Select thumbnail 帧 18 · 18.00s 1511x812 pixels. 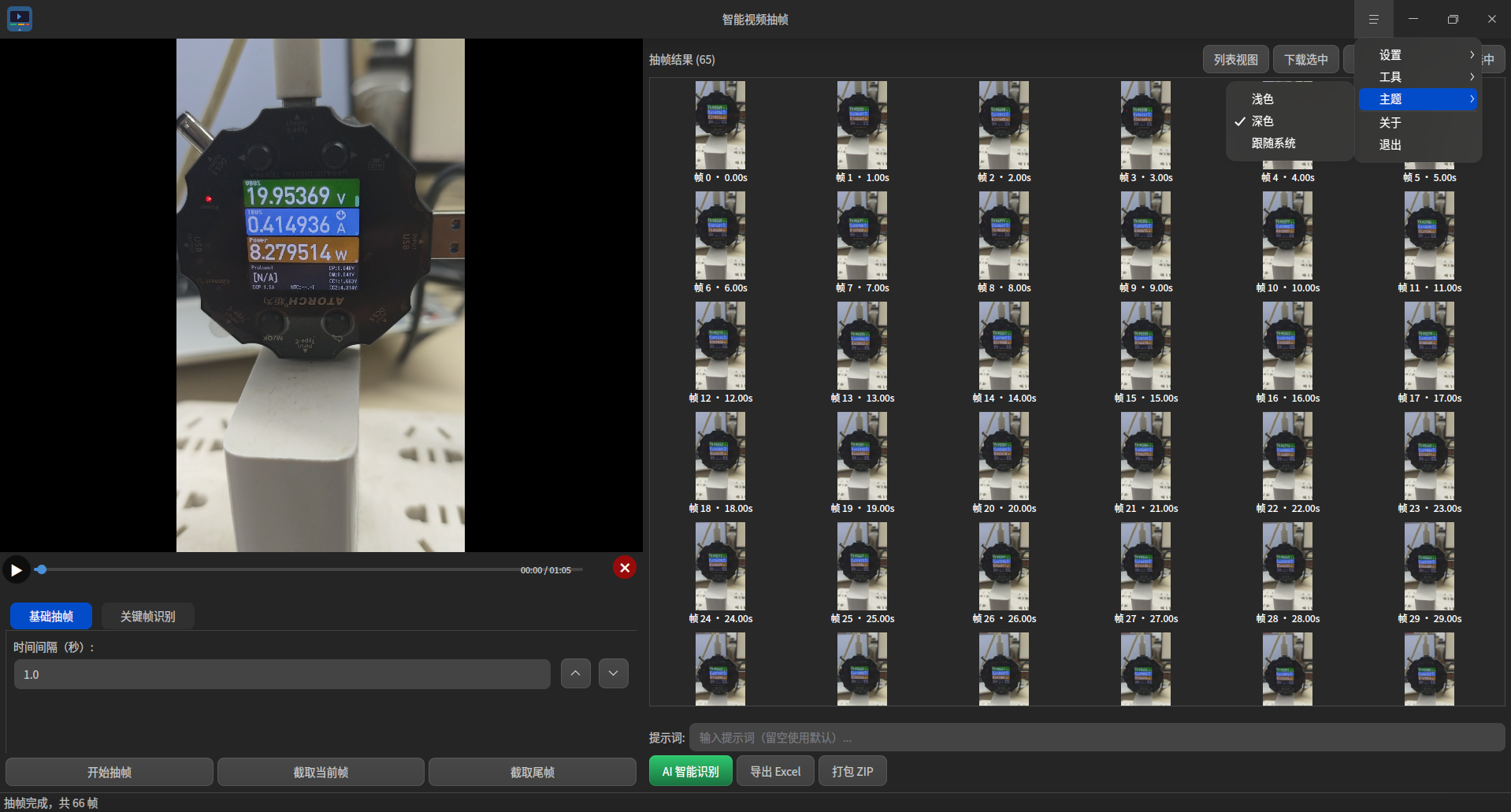point(721,463)
